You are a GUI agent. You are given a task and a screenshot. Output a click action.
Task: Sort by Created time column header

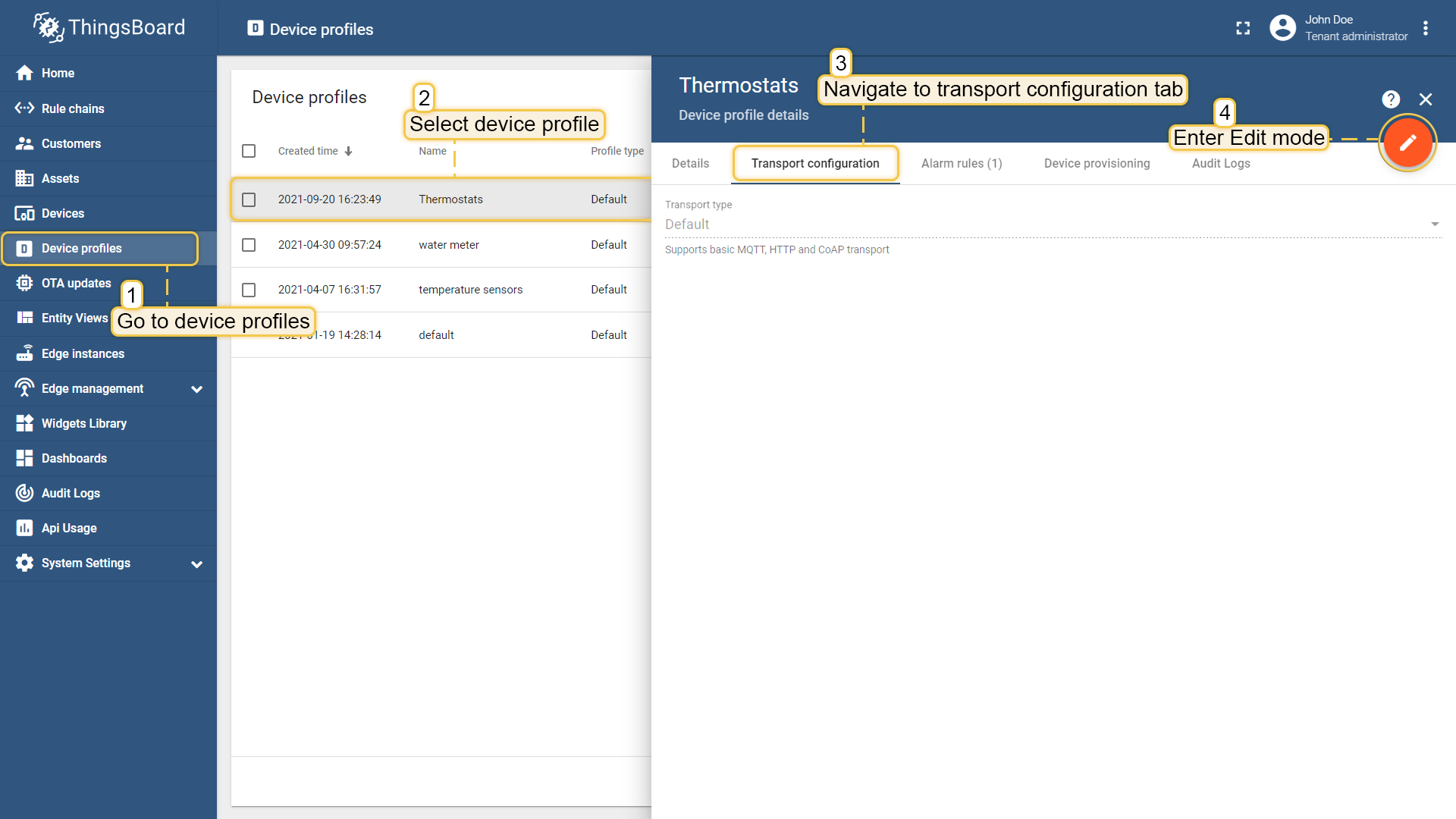(x=308, y=151)
